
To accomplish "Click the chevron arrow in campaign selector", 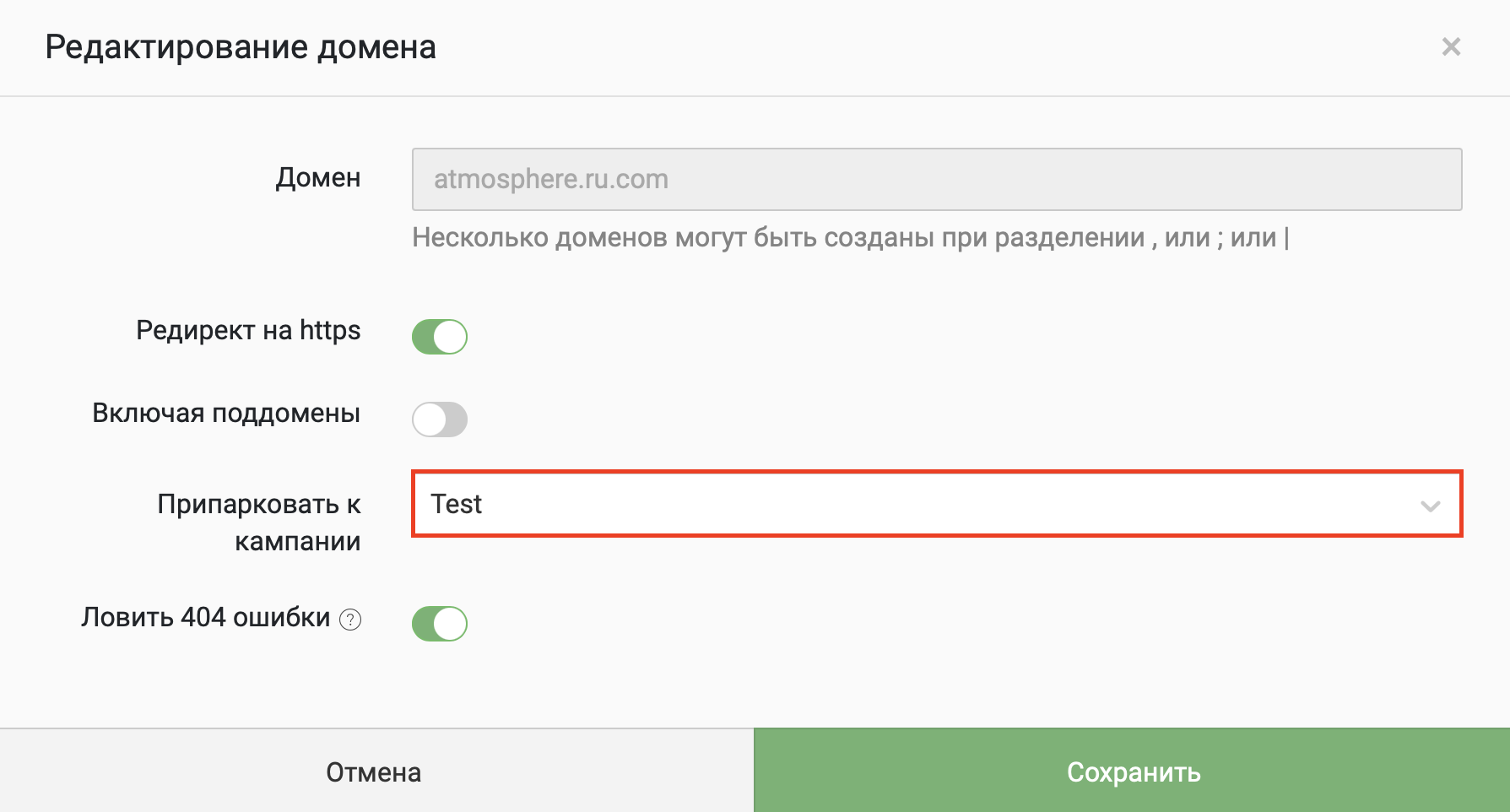I will 1430,506.
